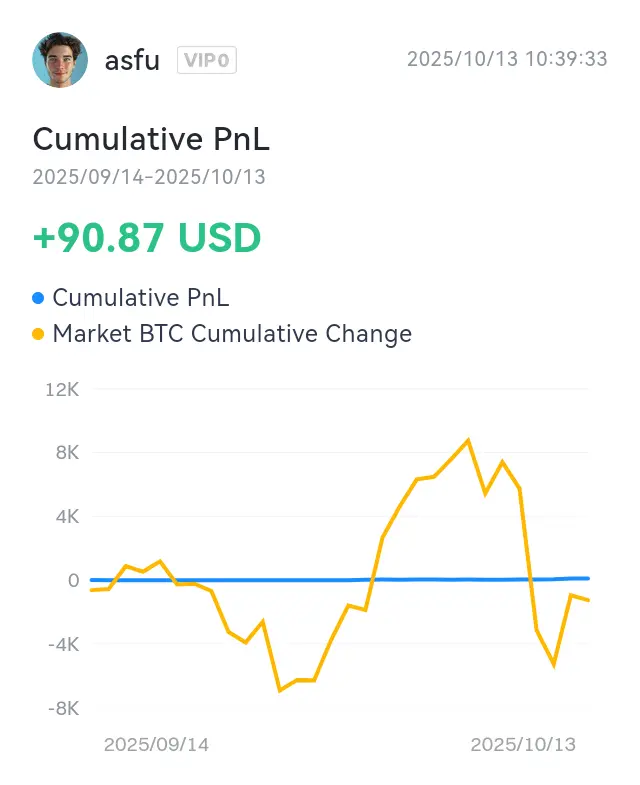Click the yellow Market BTC legend dot

(x=39, y=334)
